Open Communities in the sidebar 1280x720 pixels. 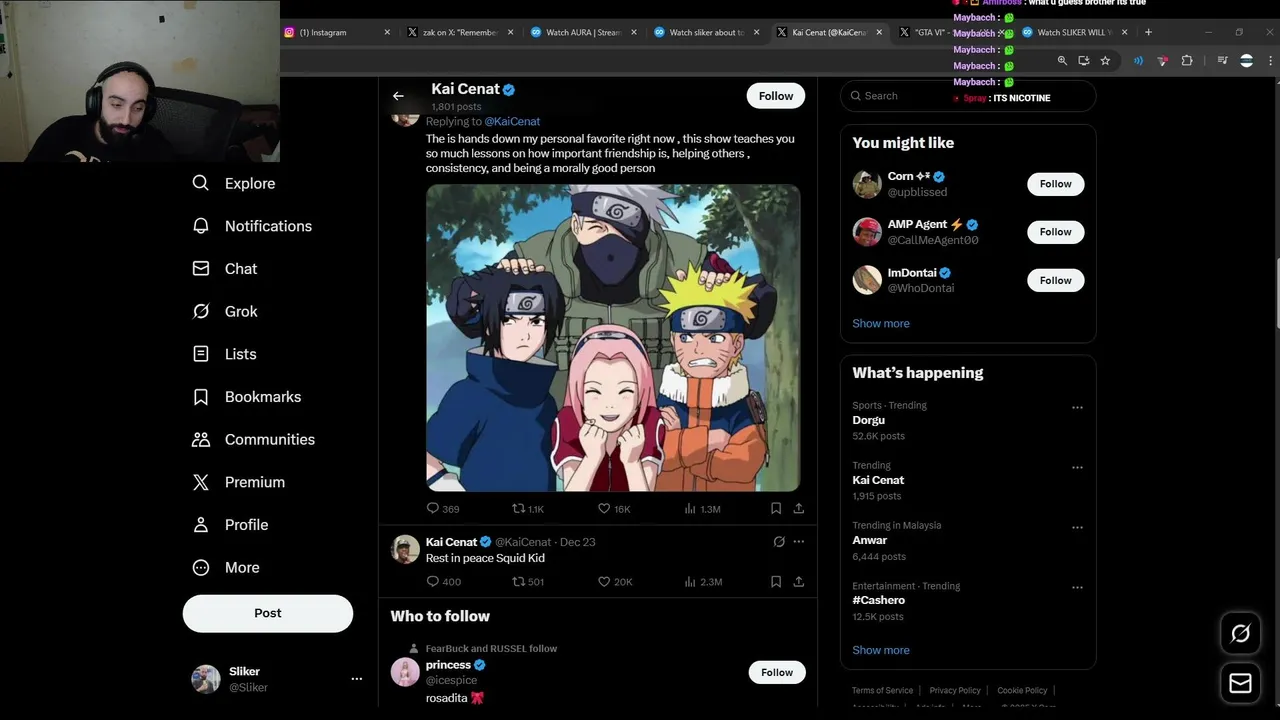(x=254, y=439)
